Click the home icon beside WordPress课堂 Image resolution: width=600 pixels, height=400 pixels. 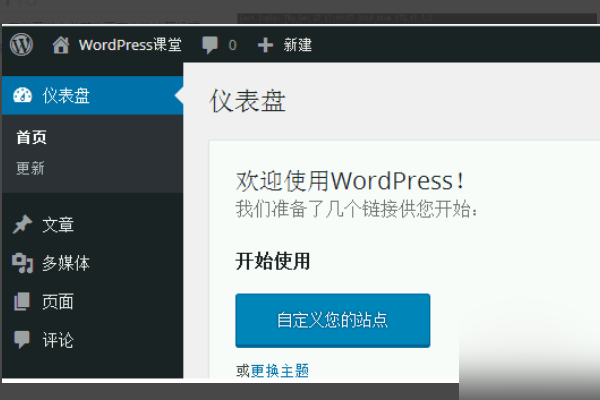click(x=61, y=45)
